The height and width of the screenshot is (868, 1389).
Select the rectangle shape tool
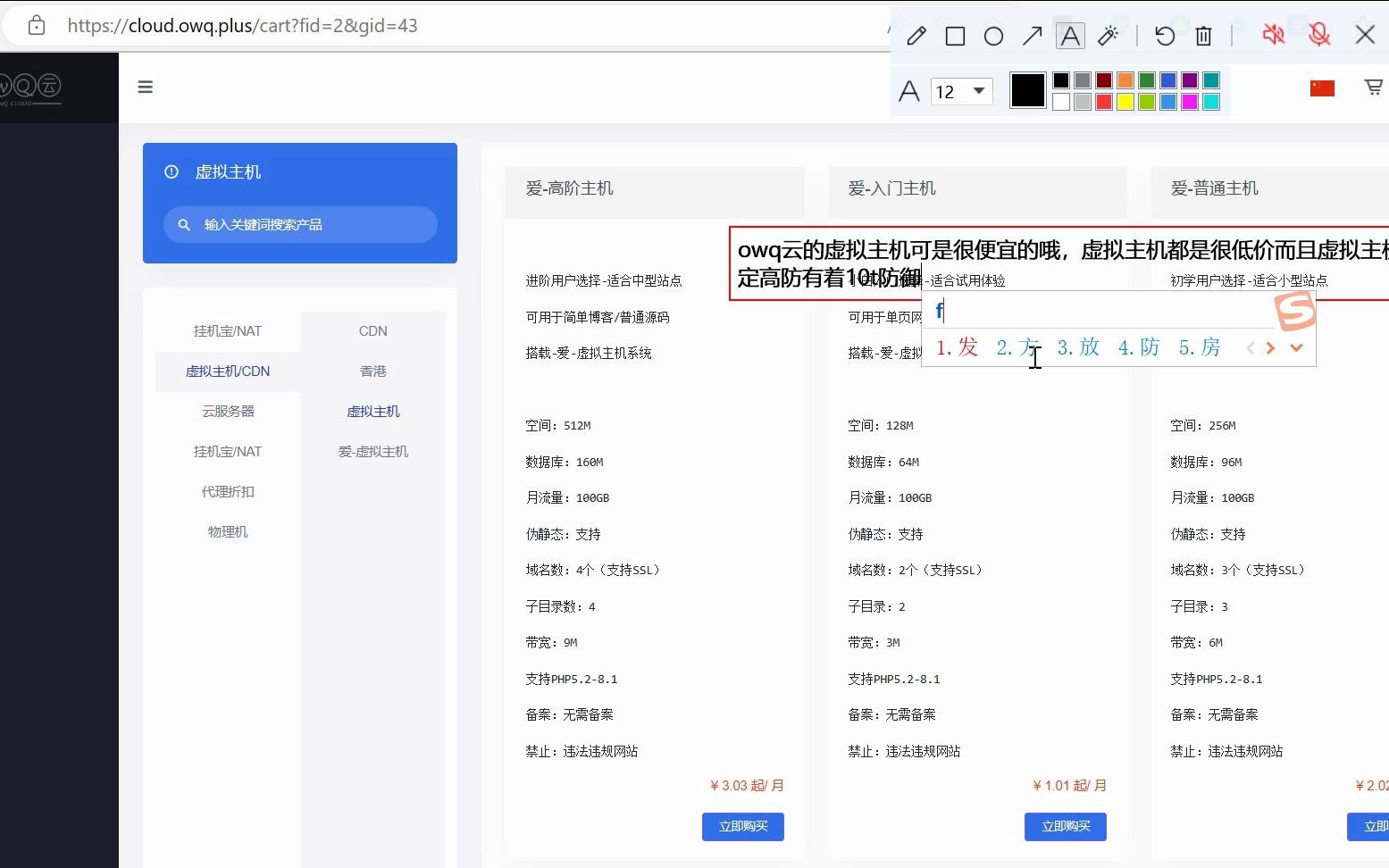(955, 36)
